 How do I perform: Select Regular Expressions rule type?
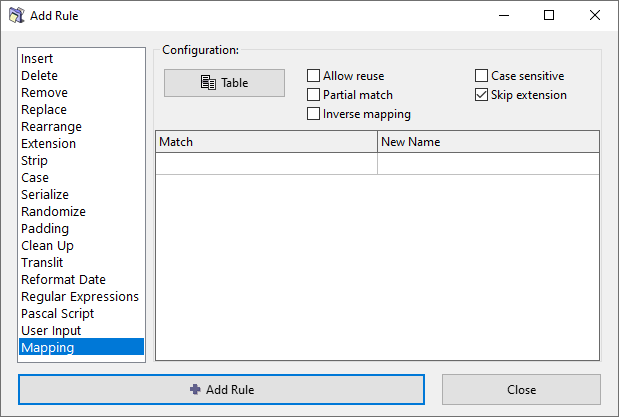click(x=80, y=297)
